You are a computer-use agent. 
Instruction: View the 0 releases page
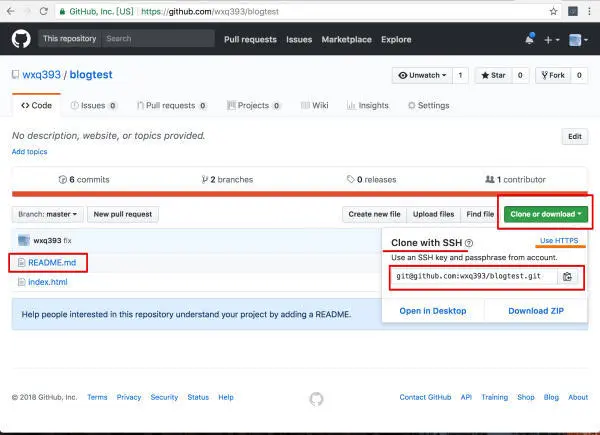371,179
